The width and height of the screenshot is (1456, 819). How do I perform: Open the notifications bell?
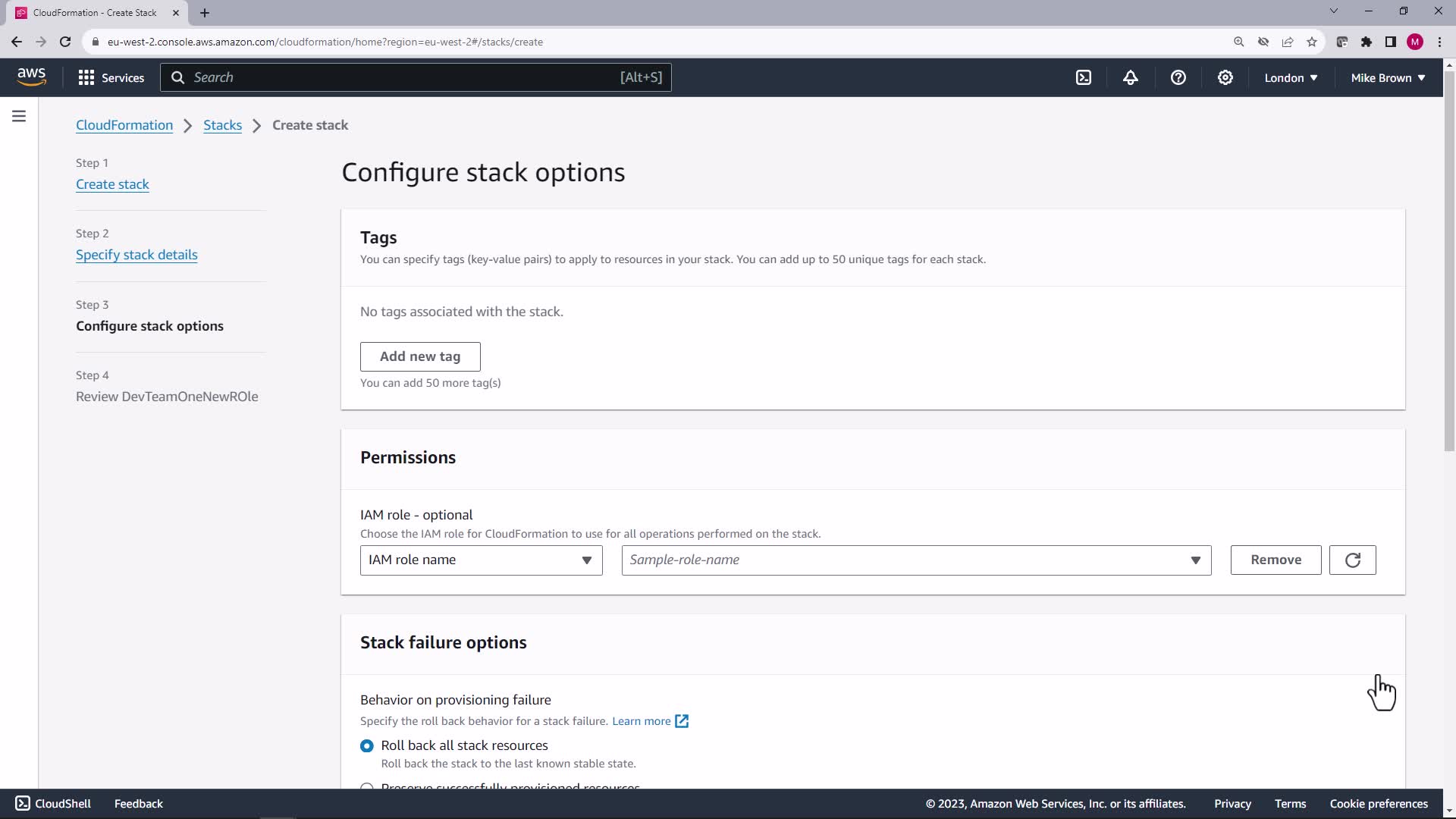(x=1131, y=77)
